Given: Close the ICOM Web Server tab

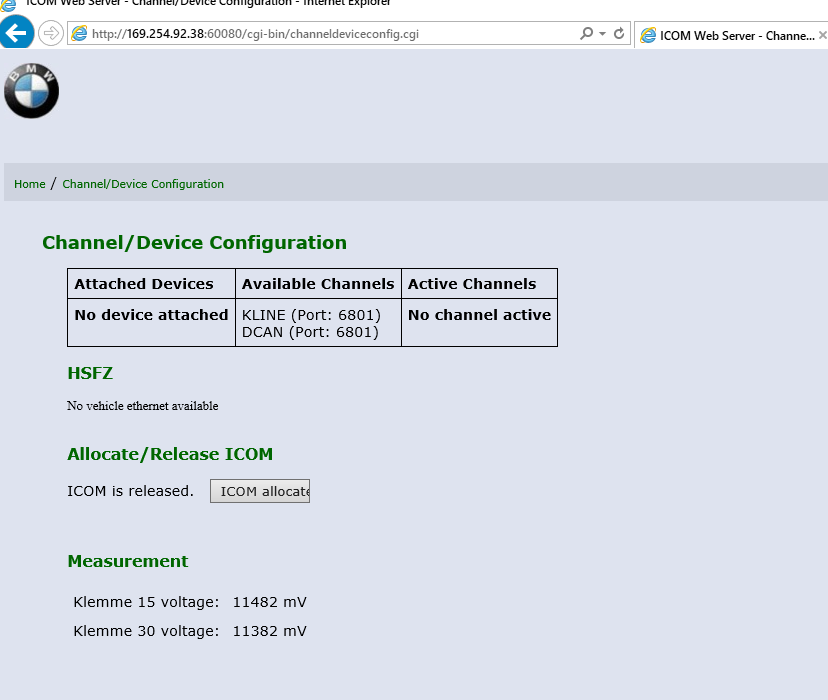Looking at the screenshot, I should [x=822, y=35].
